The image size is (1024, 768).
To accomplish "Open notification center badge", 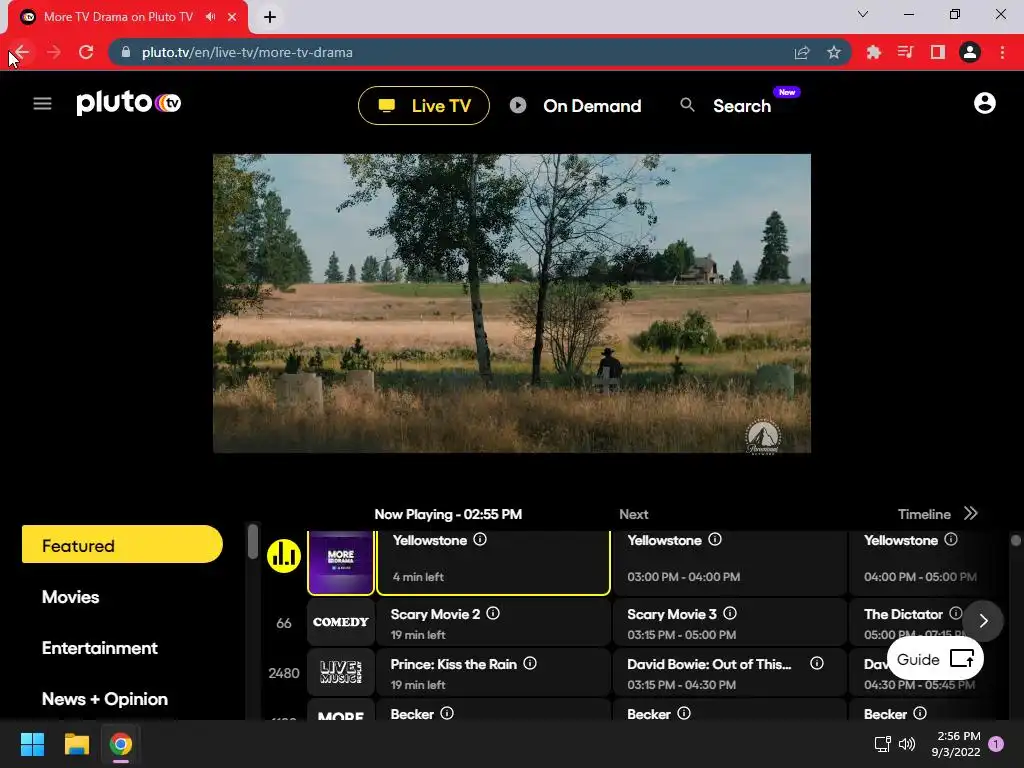I will tap(996, 744).
